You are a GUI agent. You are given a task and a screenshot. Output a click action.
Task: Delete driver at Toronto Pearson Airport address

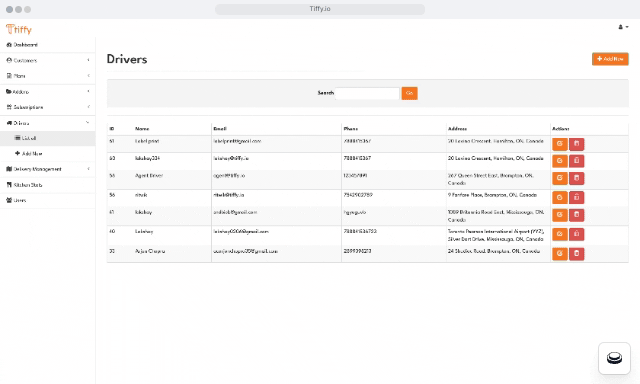coord(576,234)
